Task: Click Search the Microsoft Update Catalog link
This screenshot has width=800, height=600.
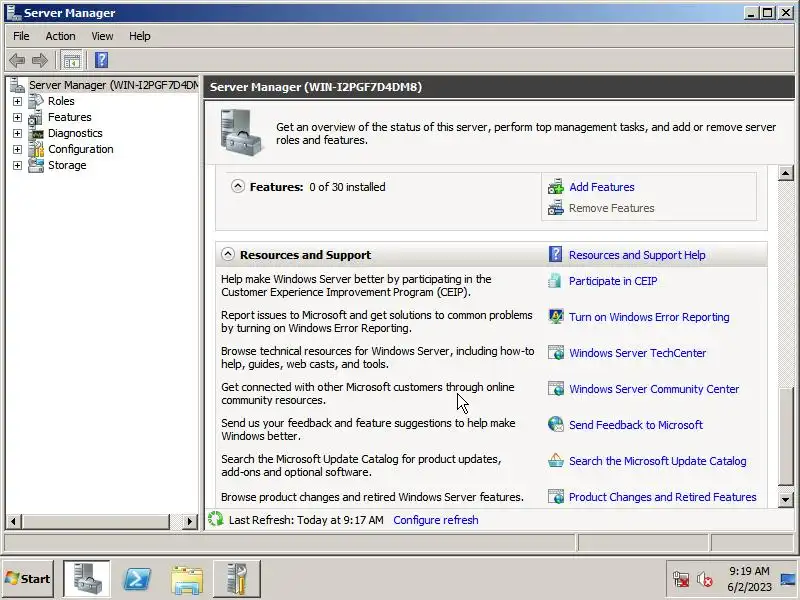Action: coord(657,461)
